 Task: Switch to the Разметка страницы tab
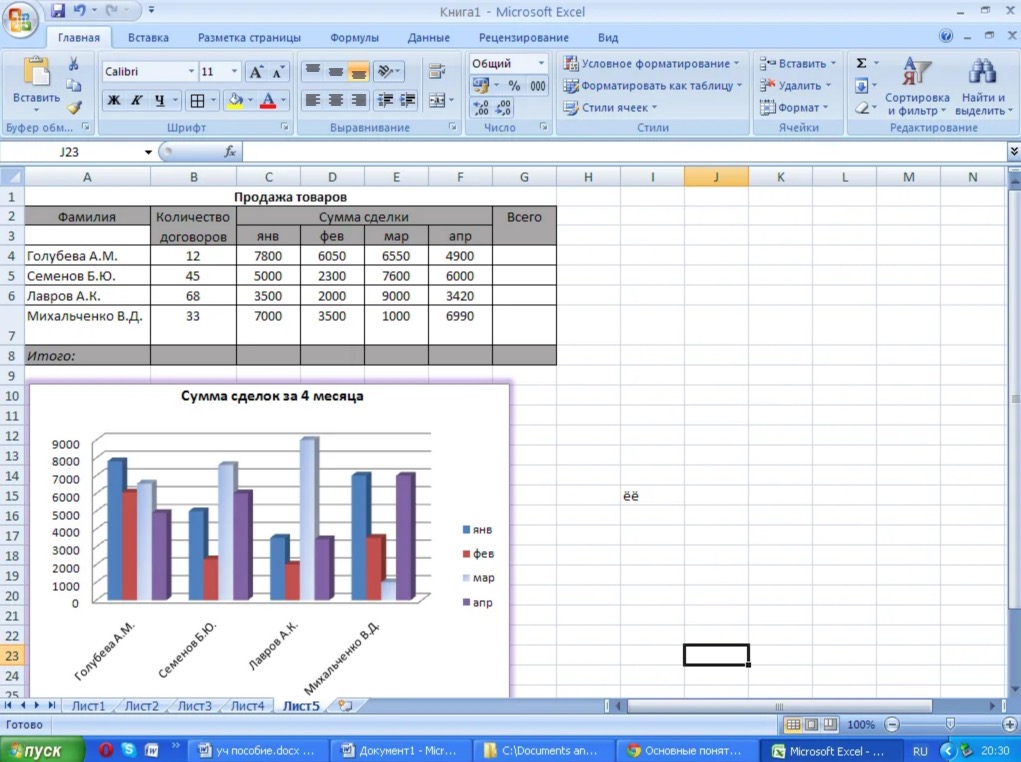coord(249,38)
